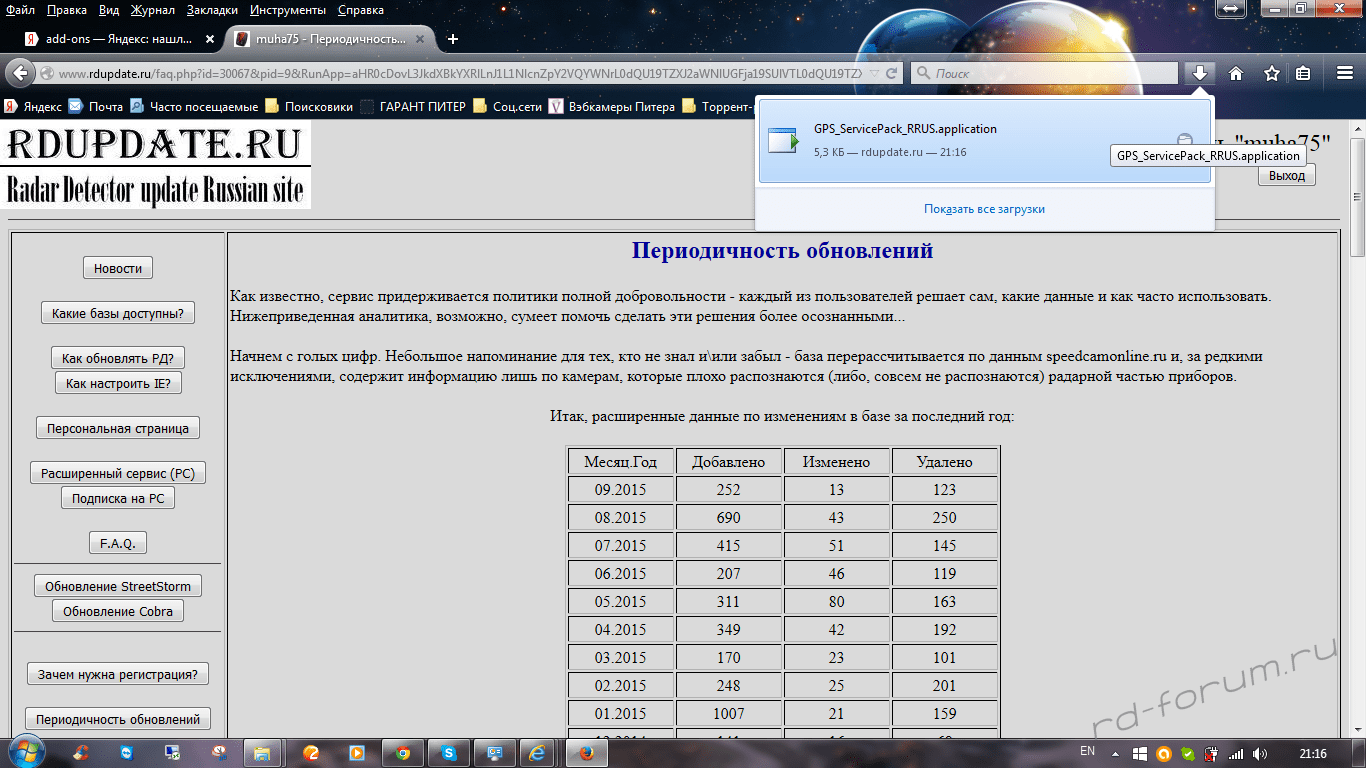This screenshot has height=768, width=1366.
Task: Open a new tab with the plus icon
Action: pos(453,39)
